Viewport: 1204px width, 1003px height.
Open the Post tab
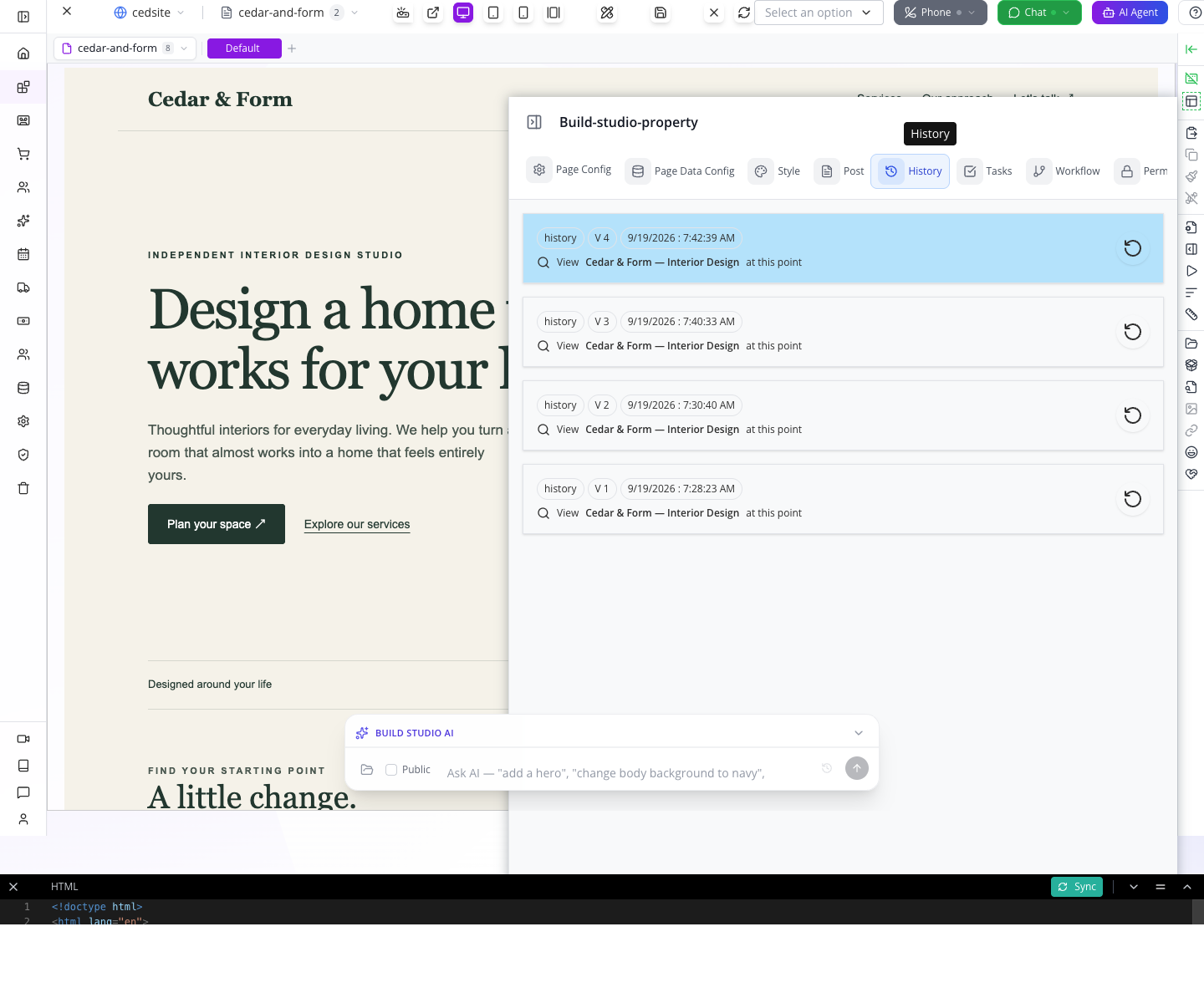839,171
